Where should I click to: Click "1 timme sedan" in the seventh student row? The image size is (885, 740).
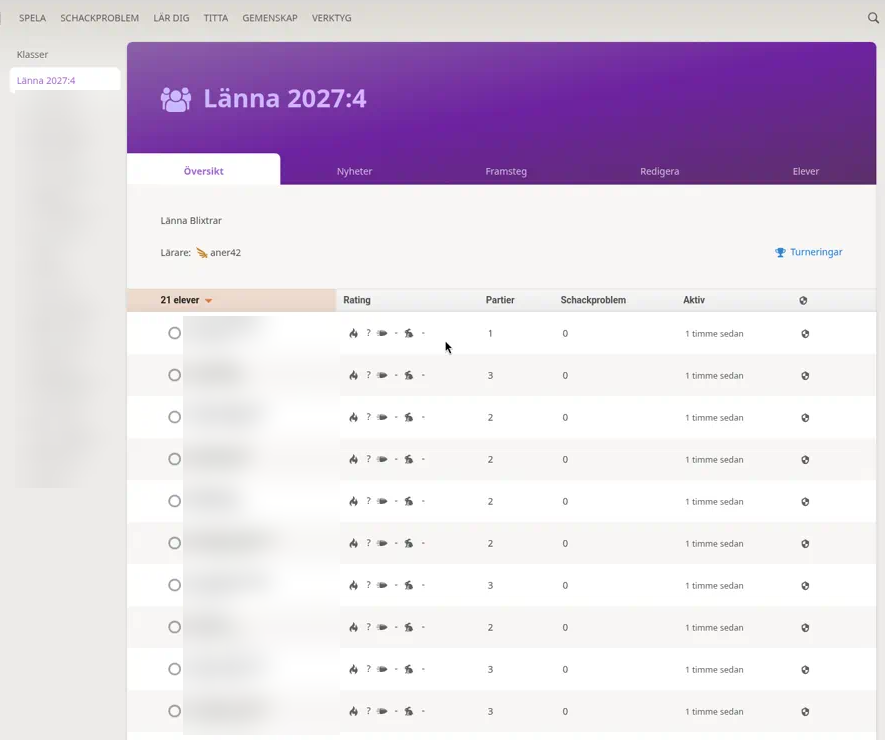point(714,586)
